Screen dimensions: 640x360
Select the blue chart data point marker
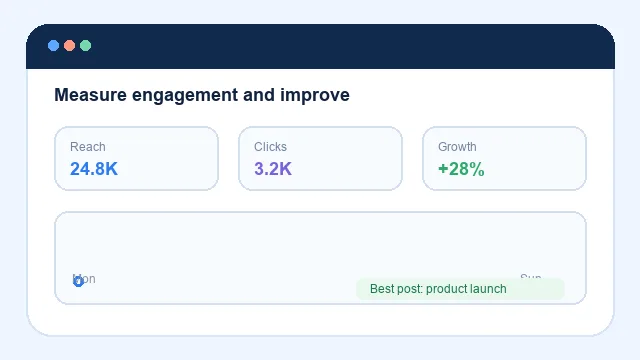click(78, 281)
